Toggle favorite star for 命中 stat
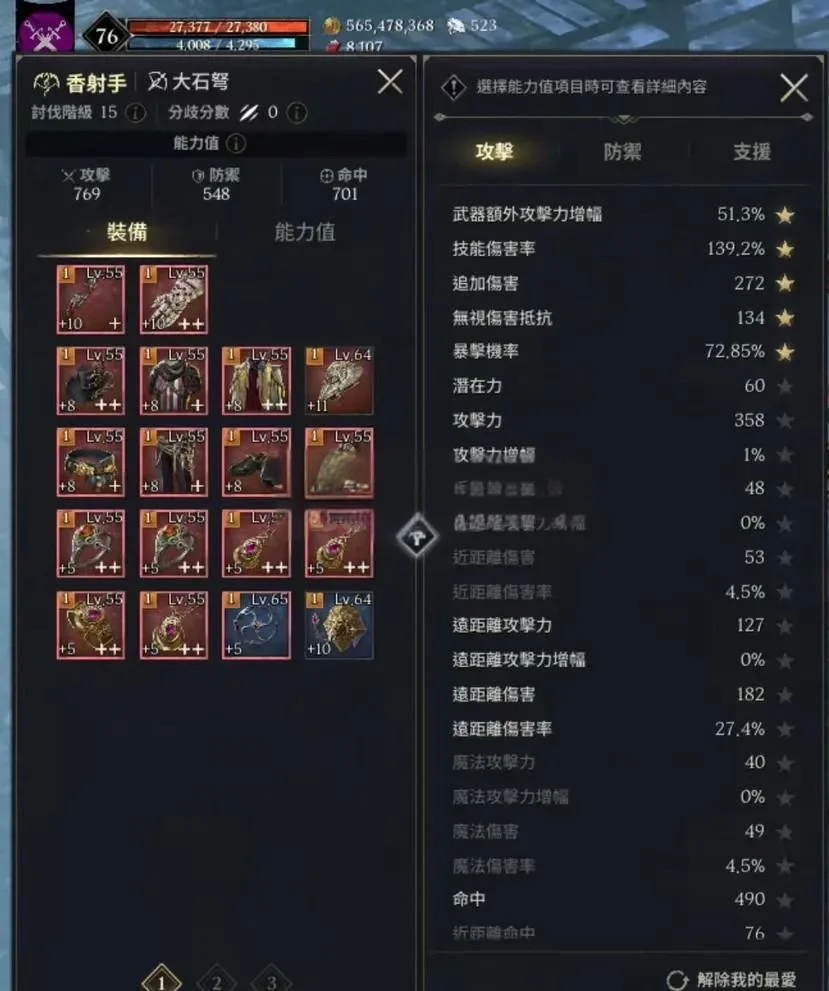 tap(785, 899)
